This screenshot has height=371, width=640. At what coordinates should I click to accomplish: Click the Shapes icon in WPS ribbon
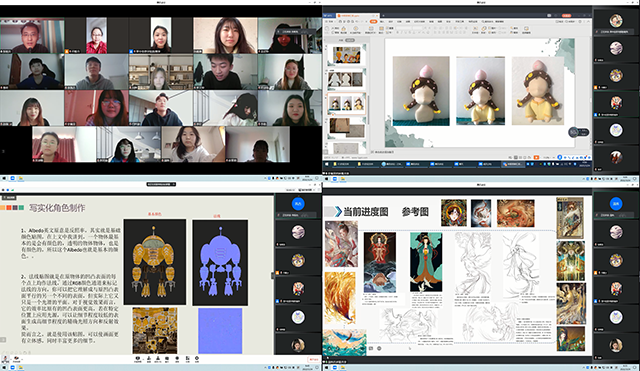point(483,29)
